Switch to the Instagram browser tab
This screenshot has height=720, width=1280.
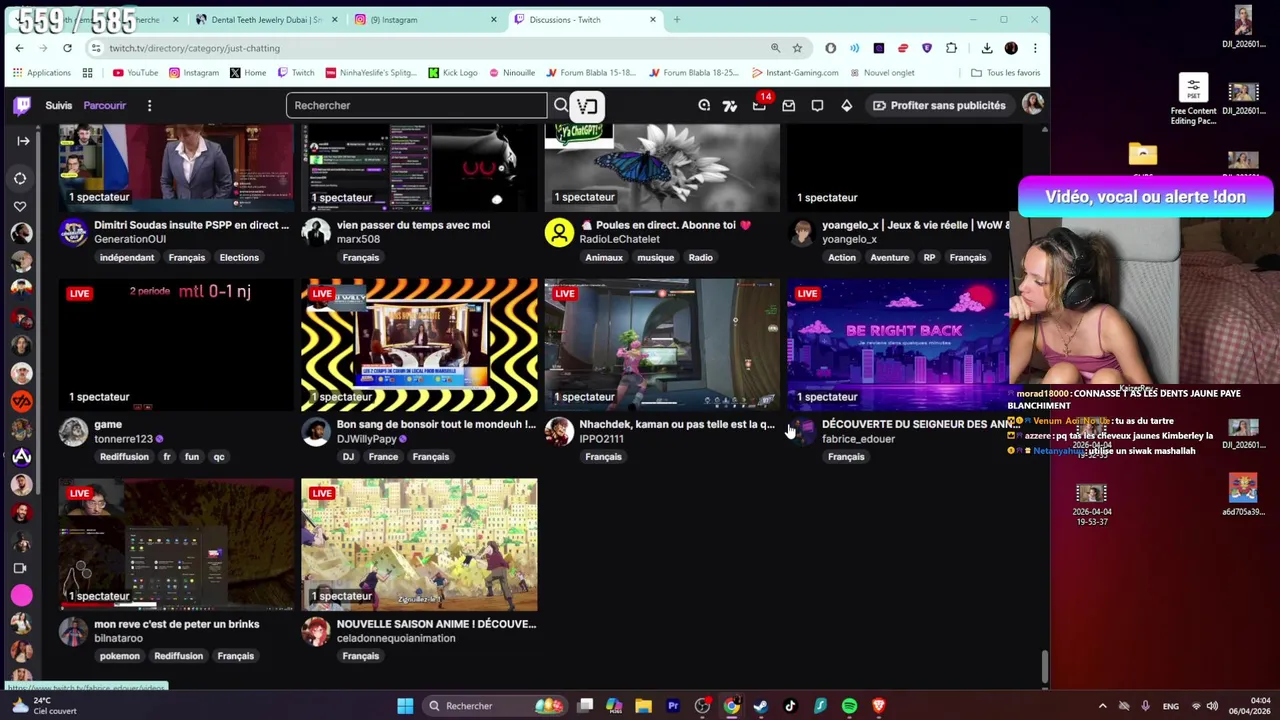[x=427, y=19]
